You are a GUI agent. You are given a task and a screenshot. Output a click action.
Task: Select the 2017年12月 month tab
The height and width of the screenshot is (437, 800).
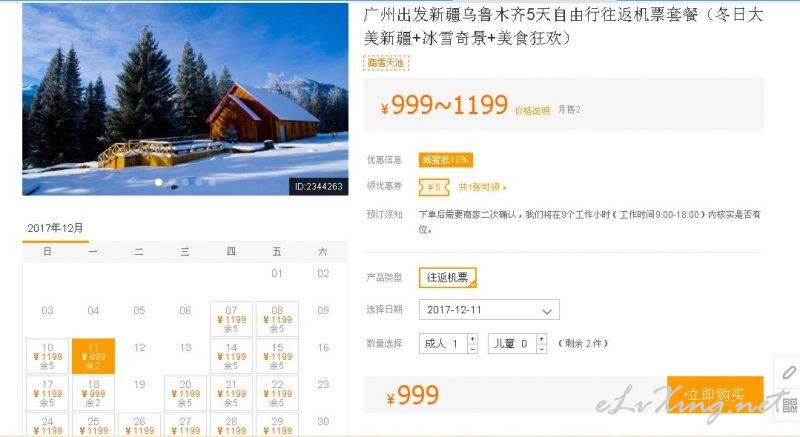(56, 228)
